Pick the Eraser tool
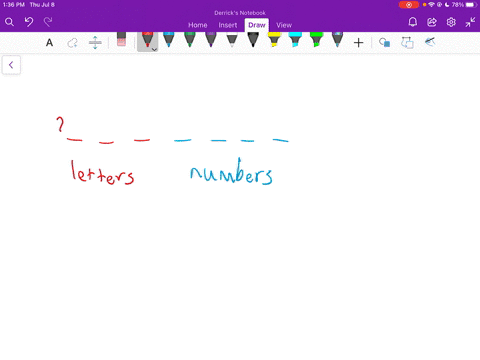The image size is (480, 360). pos(122,39)
